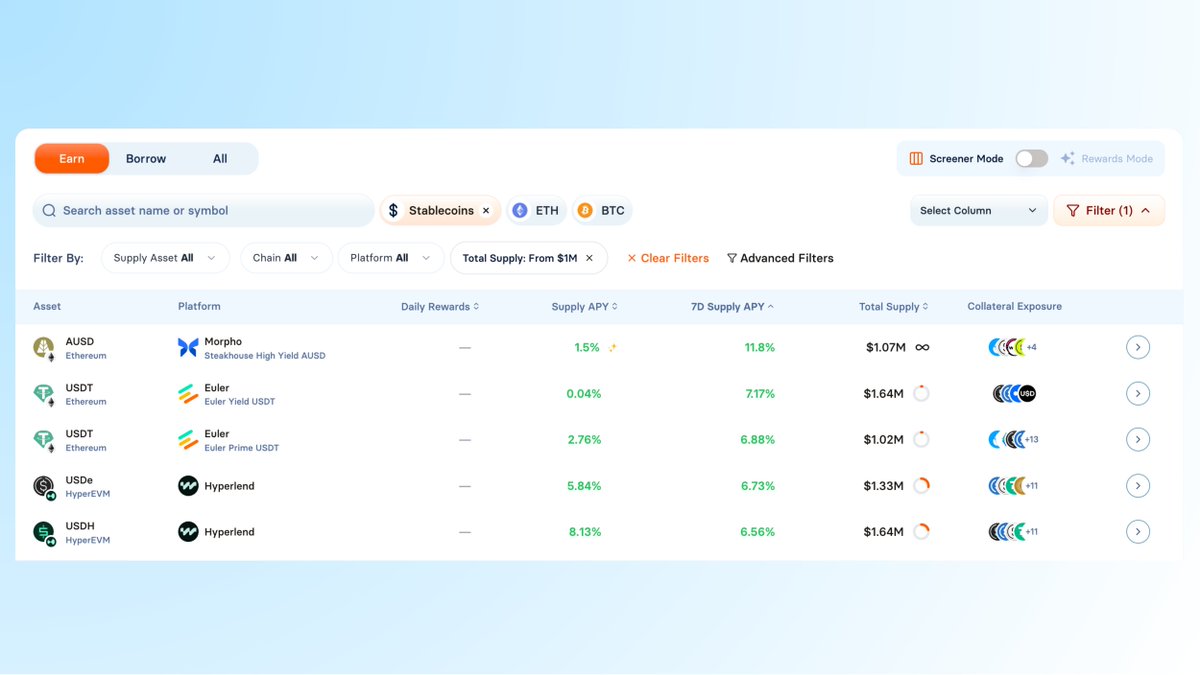Click the search magnifier icon
The height and width of the screenshot is (675, 1200).
49,211
